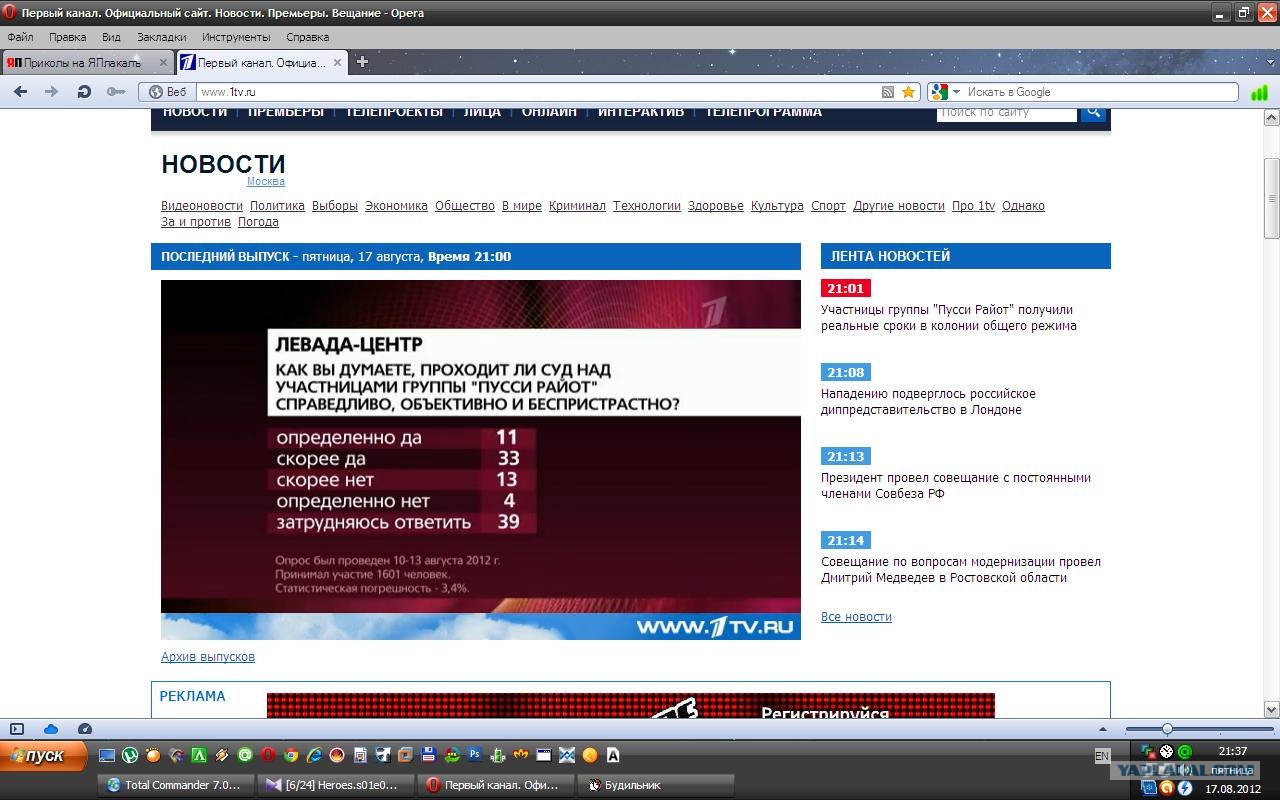The height and width of the screenshot is (800, 1280).
Task: Change city via the Москва link
Action: [266, 181]
